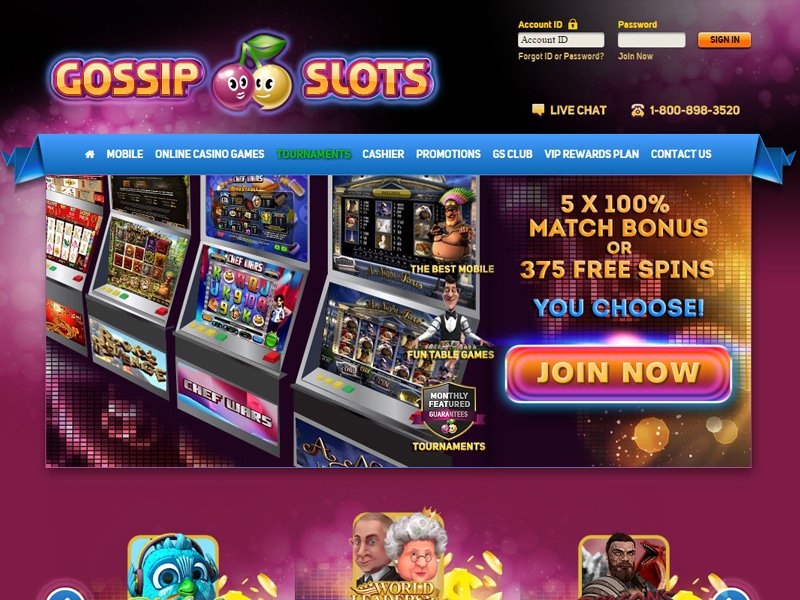Screen dimensions: 800x600
Task: Open the Monthly Featured Guarantees badge
Action: pyautogui.click(x=448, y=411)
